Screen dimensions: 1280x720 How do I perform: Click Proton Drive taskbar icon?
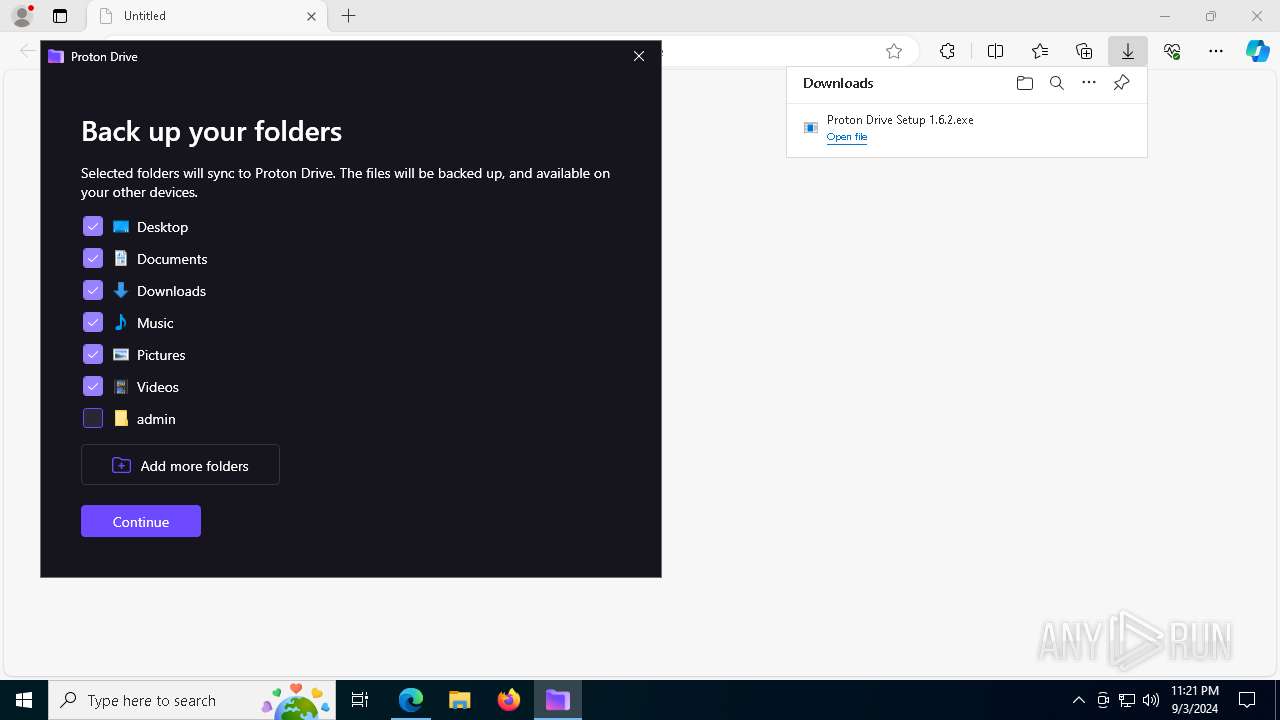pyautogui.click(x=557, y=700)
